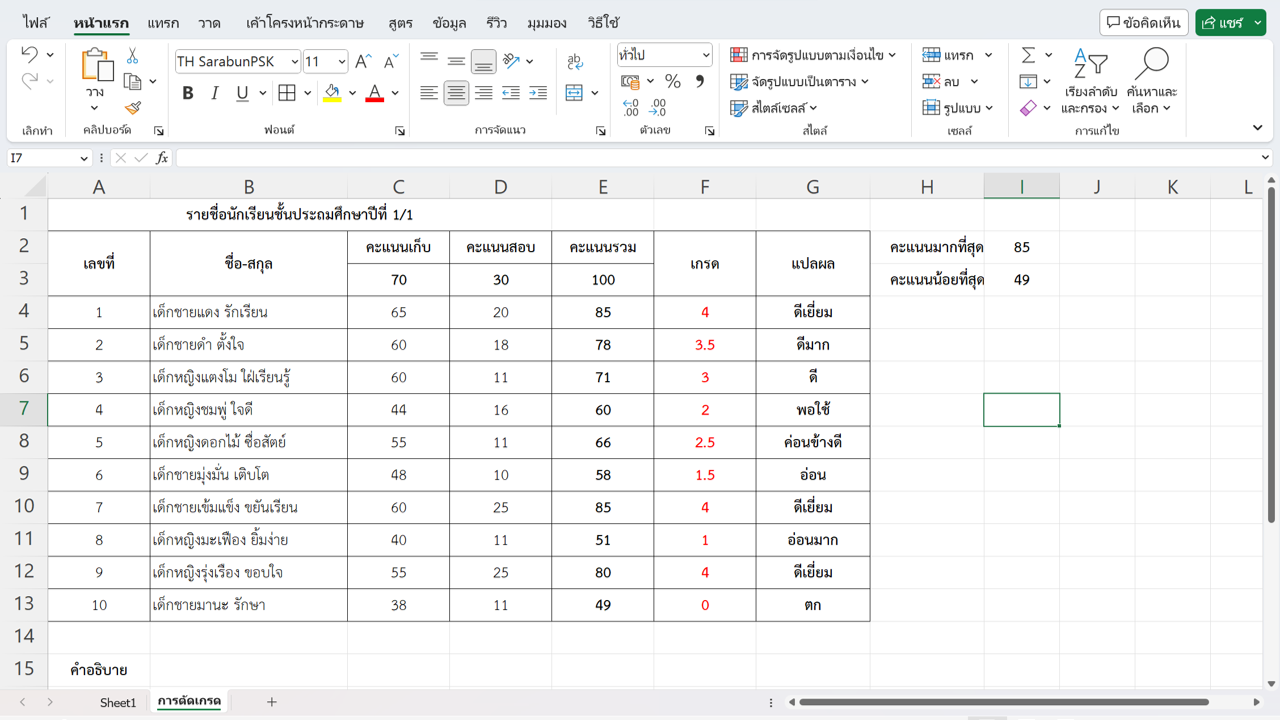Click the Undo arrow icon
1280x720 pixels.
point(29,56)
